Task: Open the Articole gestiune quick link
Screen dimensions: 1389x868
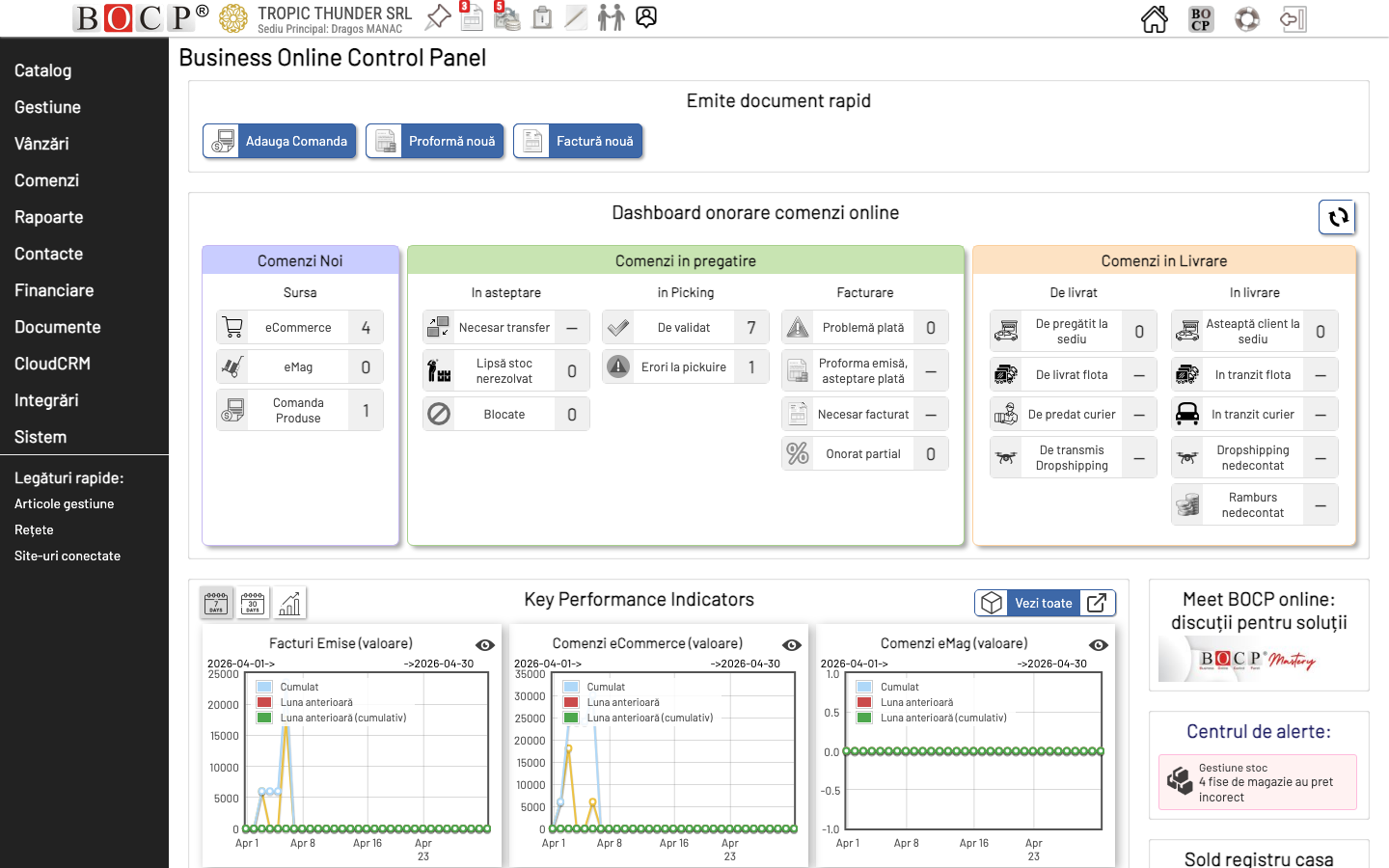Action: [x=65, y=503]
